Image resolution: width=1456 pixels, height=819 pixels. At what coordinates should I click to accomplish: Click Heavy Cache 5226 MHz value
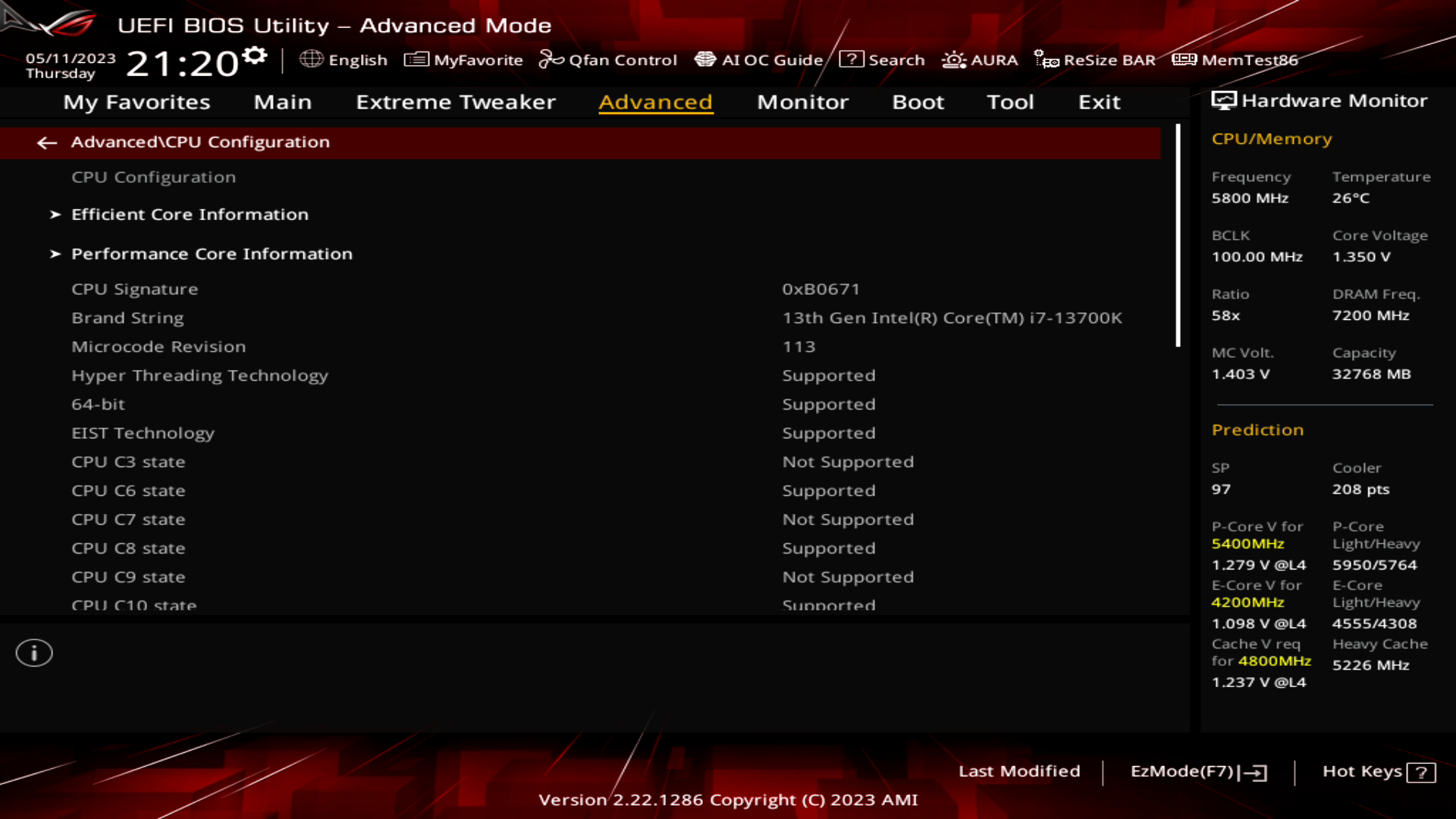pos(1370,665)
